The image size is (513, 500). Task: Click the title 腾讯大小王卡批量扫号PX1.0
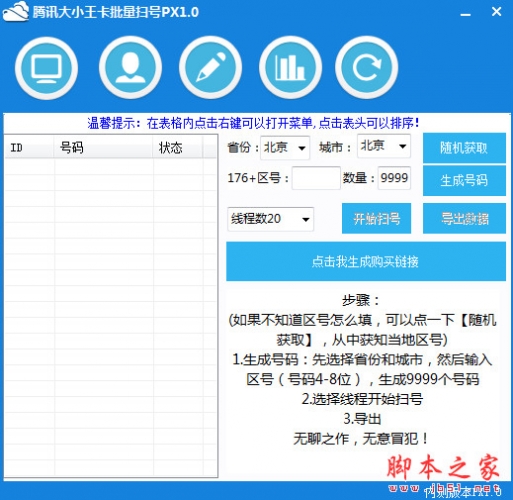[x=115, y=12]
